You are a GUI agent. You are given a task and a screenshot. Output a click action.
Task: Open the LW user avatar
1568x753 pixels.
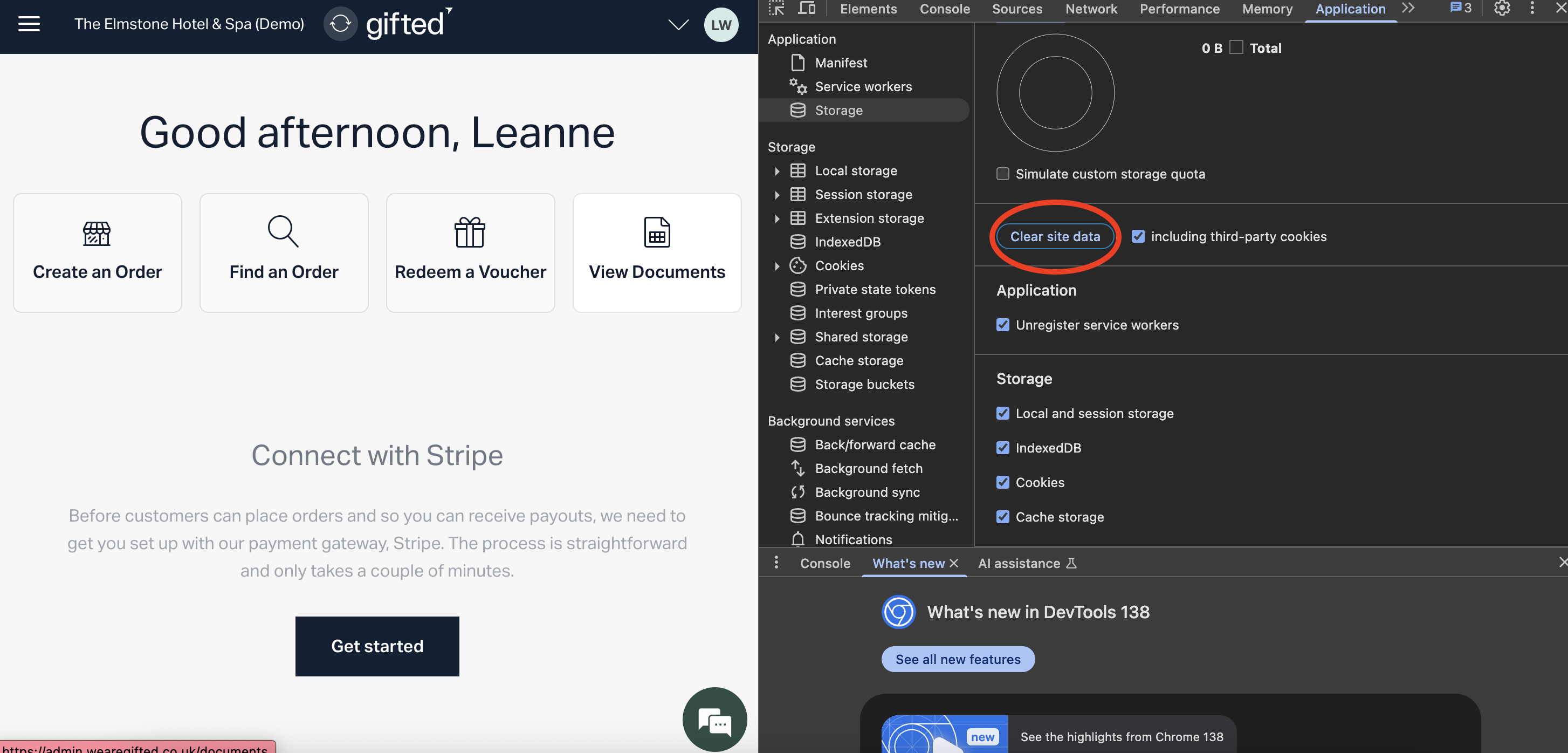pyautogui.click(x=721, y=25)
